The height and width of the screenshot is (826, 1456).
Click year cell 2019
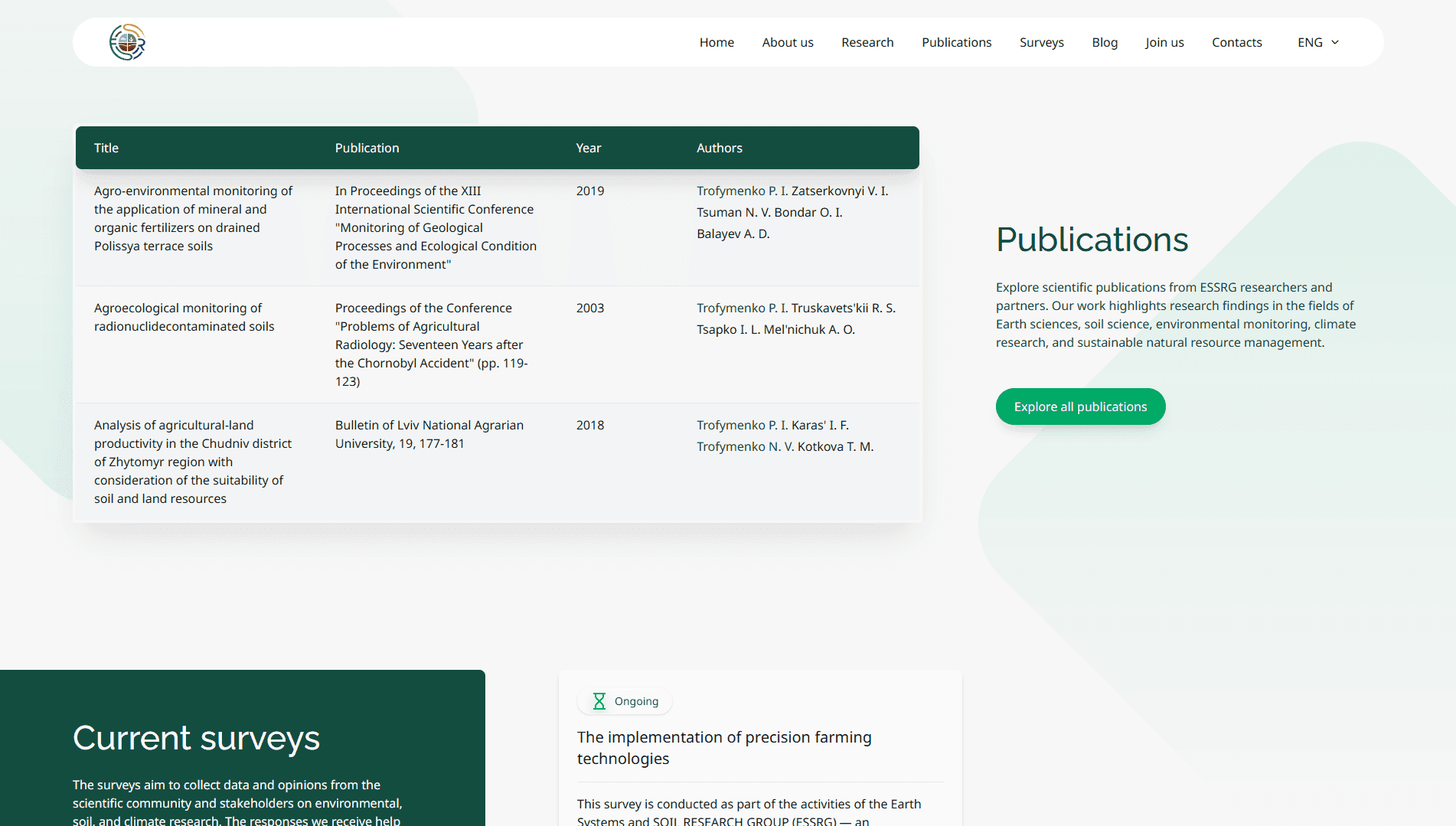pyautogui.click(x=590, y=191)
